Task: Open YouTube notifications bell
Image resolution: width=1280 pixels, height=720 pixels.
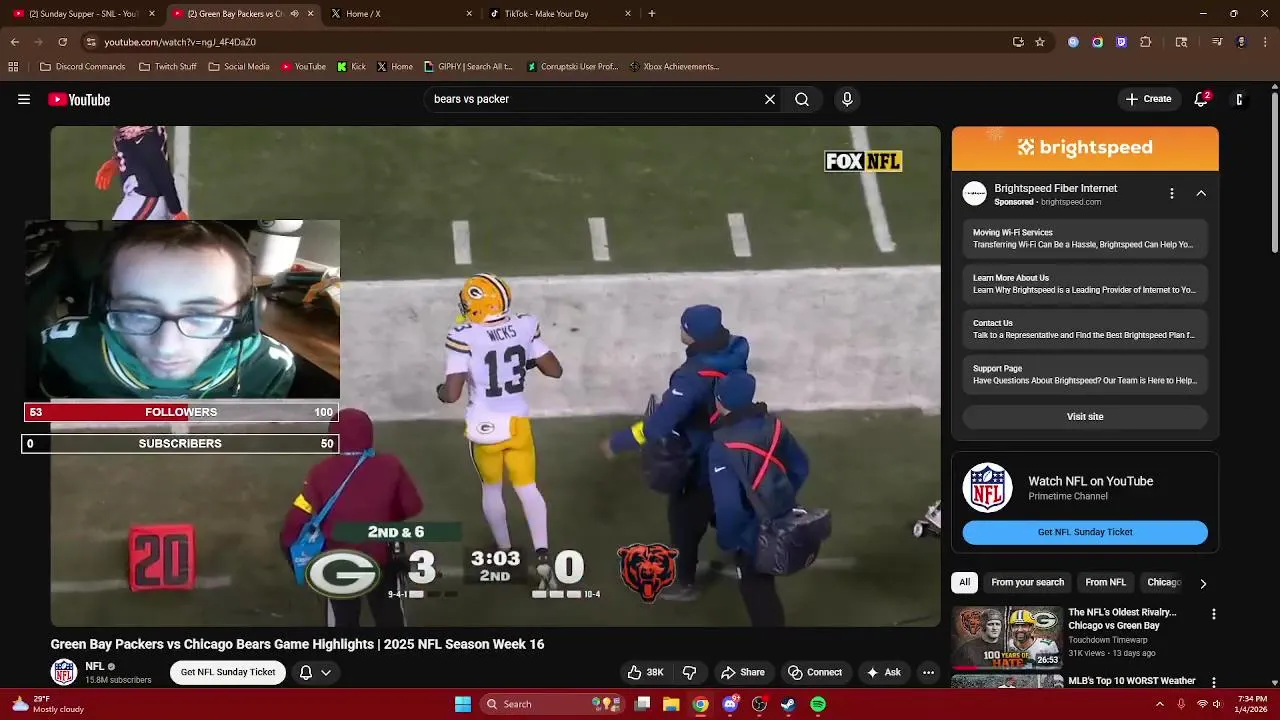Action: click(1202, 99)
